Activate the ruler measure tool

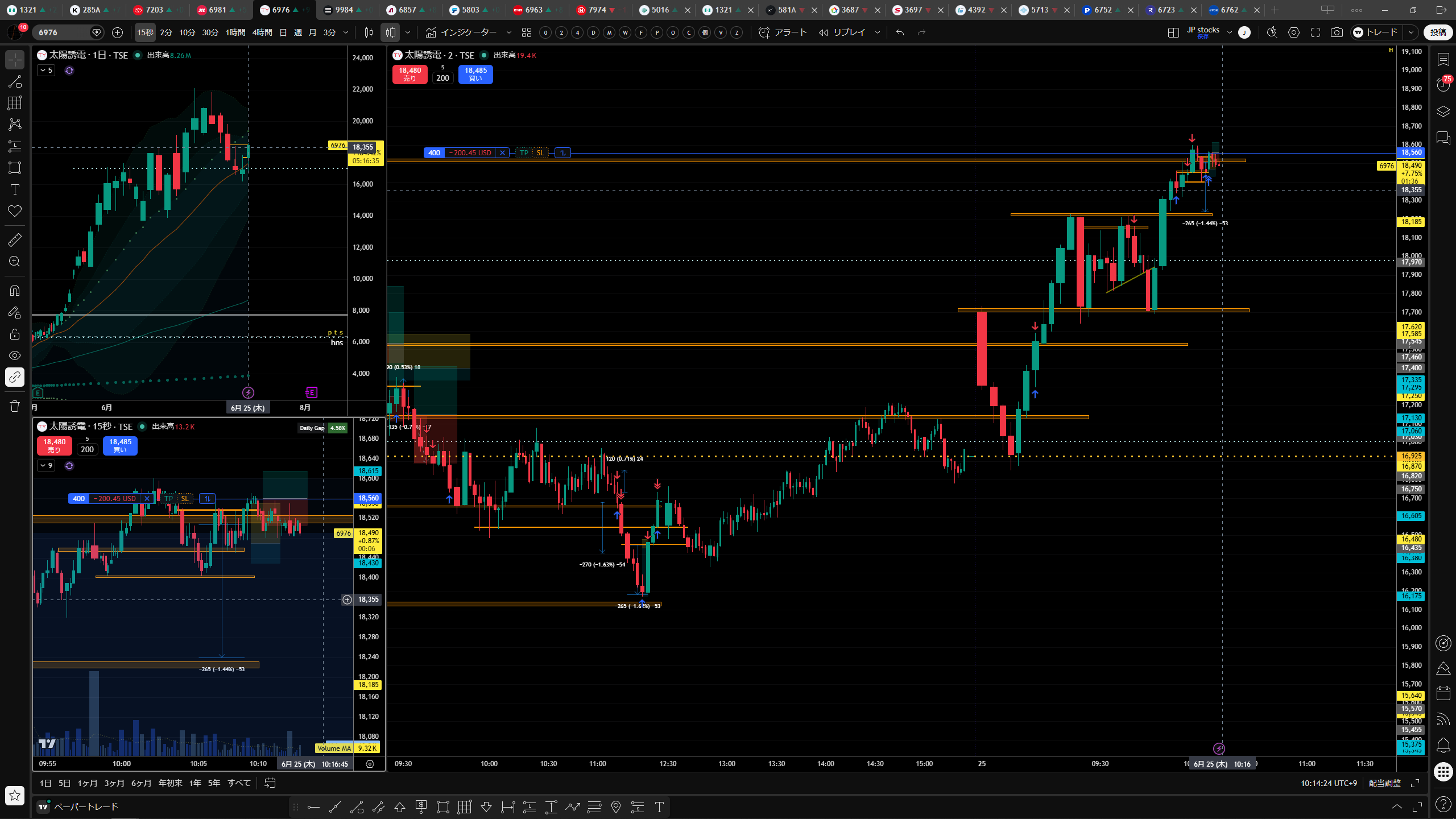coord(15,240)
